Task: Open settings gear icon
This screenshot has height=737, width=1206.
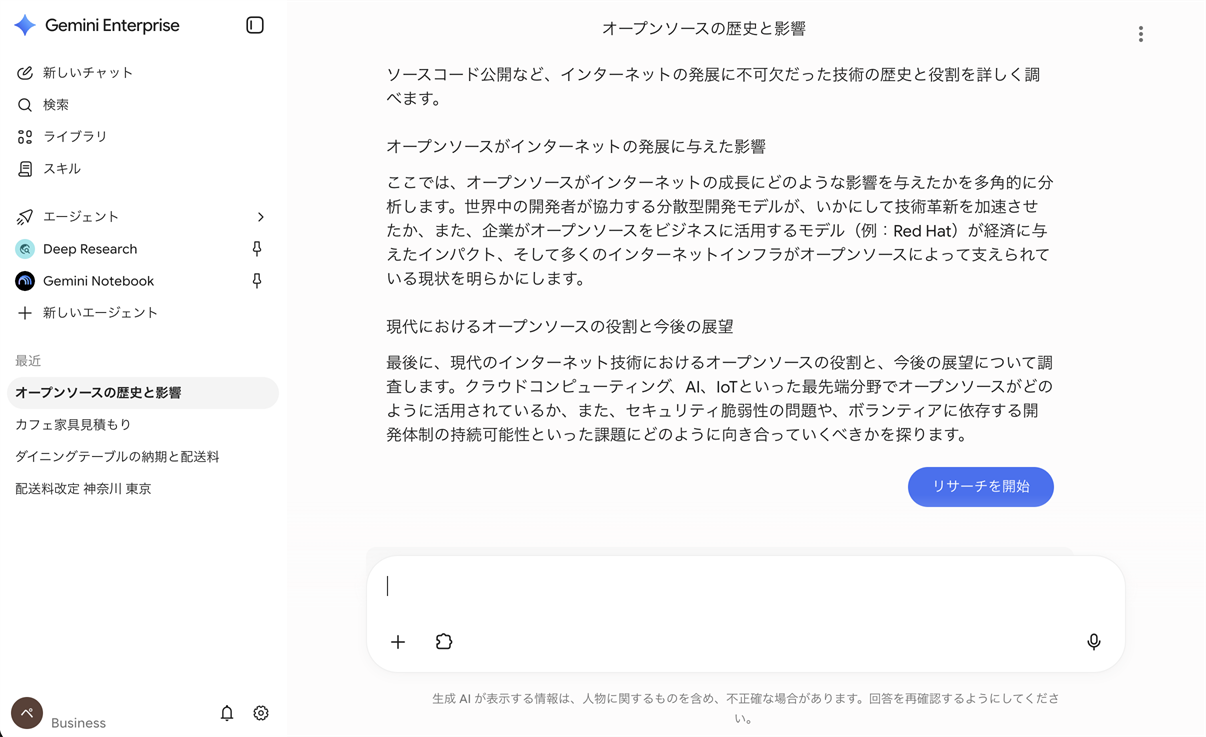Action: coord(261,713)
